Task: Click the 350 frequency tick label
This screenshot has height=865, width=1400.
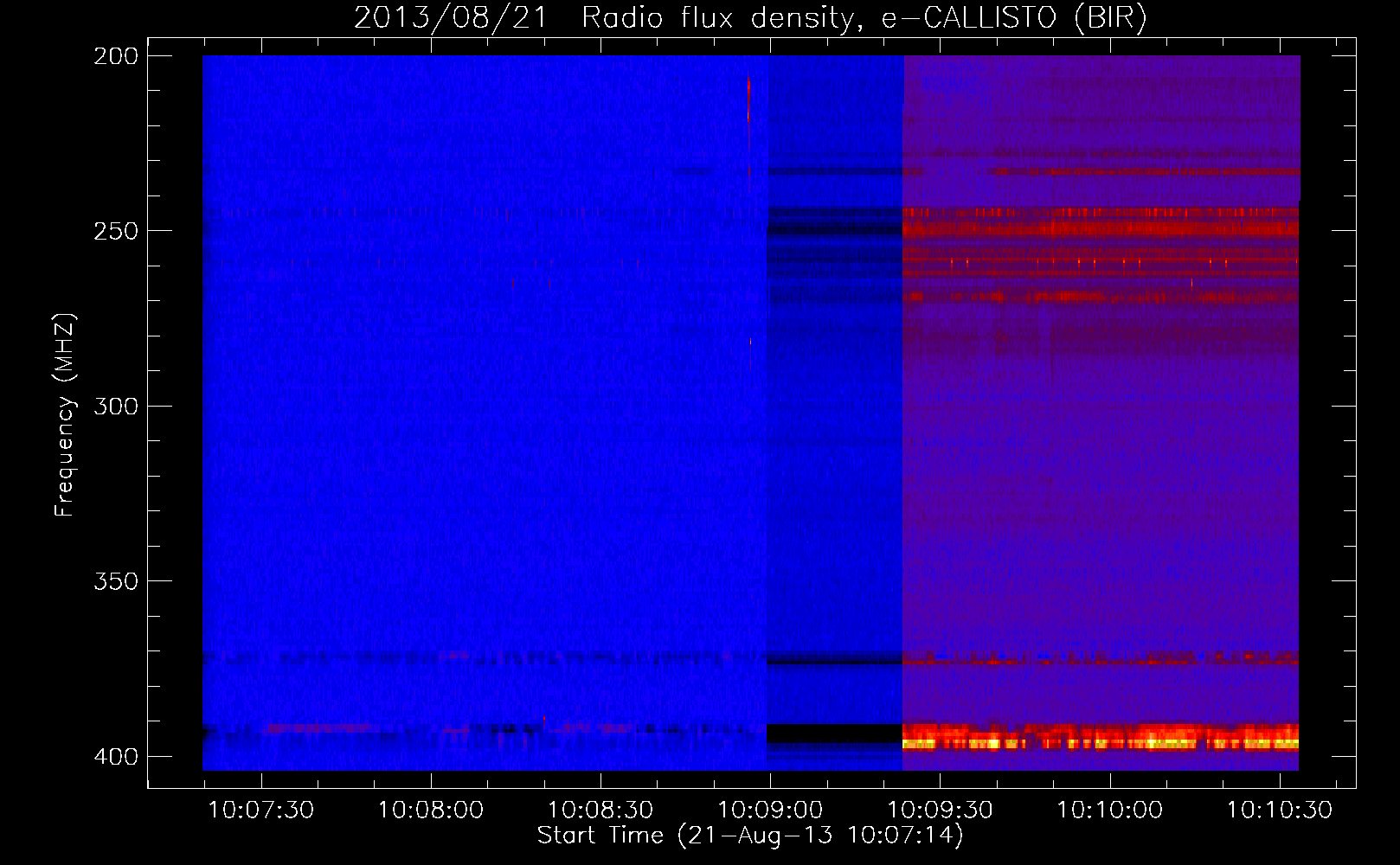Action: point(116,581)
